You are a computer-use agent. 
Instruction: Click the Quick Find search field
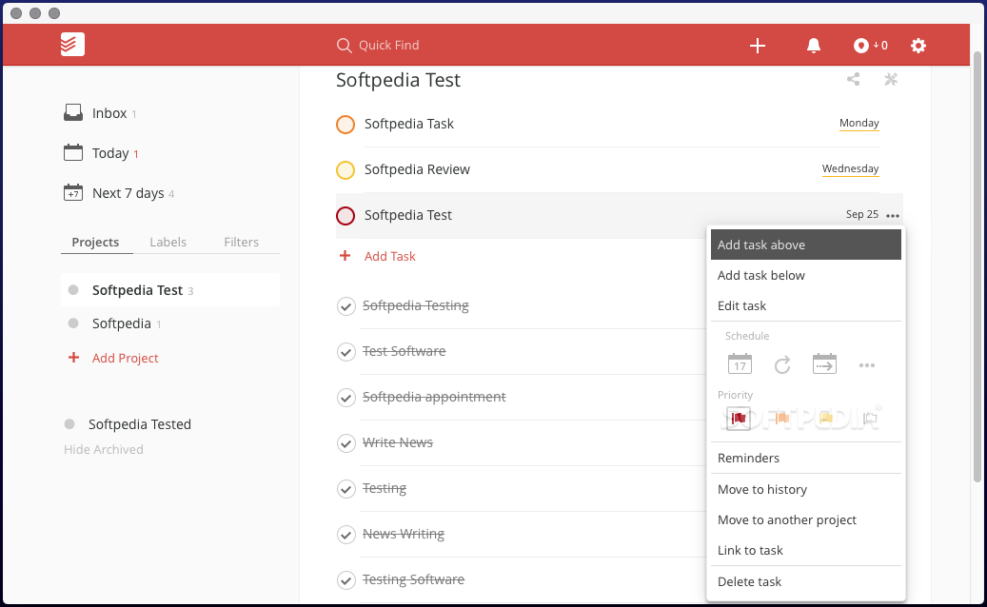click(x=390, y=45)
